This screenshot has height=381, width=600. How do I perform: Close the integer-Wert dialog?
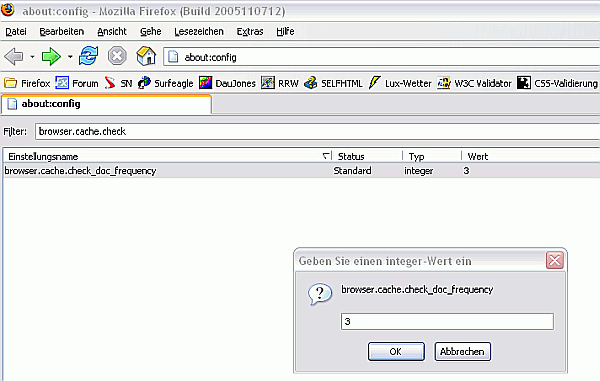(x=554, y=261)
